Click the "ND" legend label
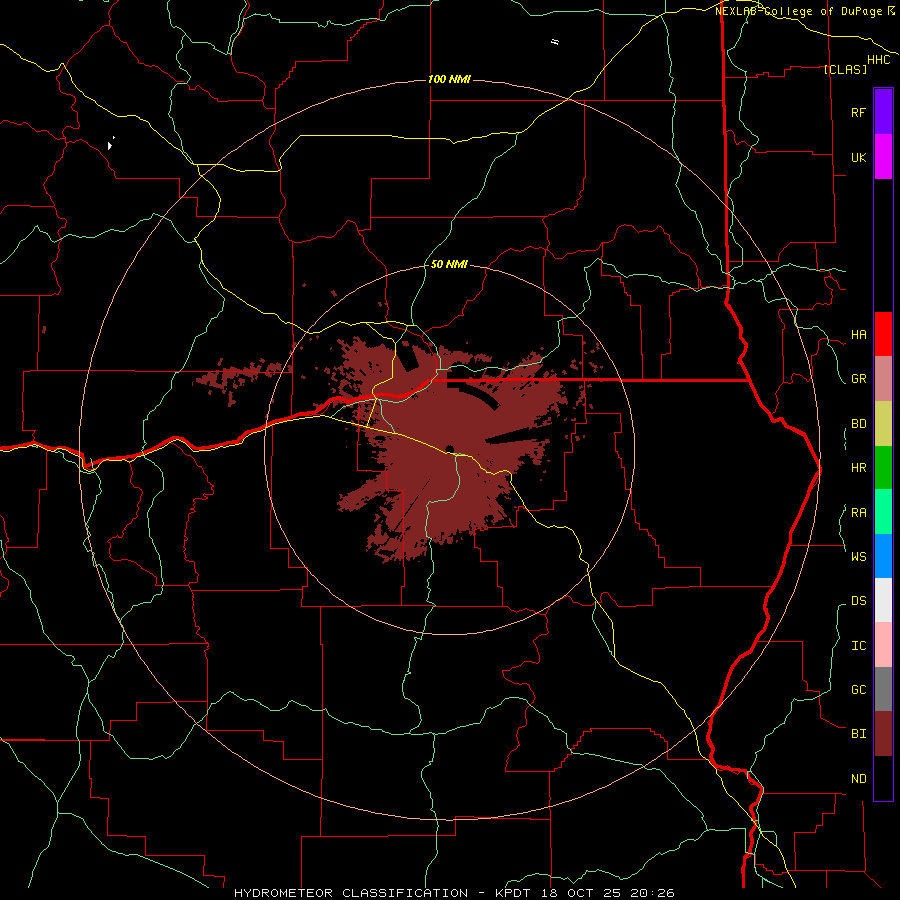This screenshot has height=900, width=900. pyautogui.click(x=858, y=779)
